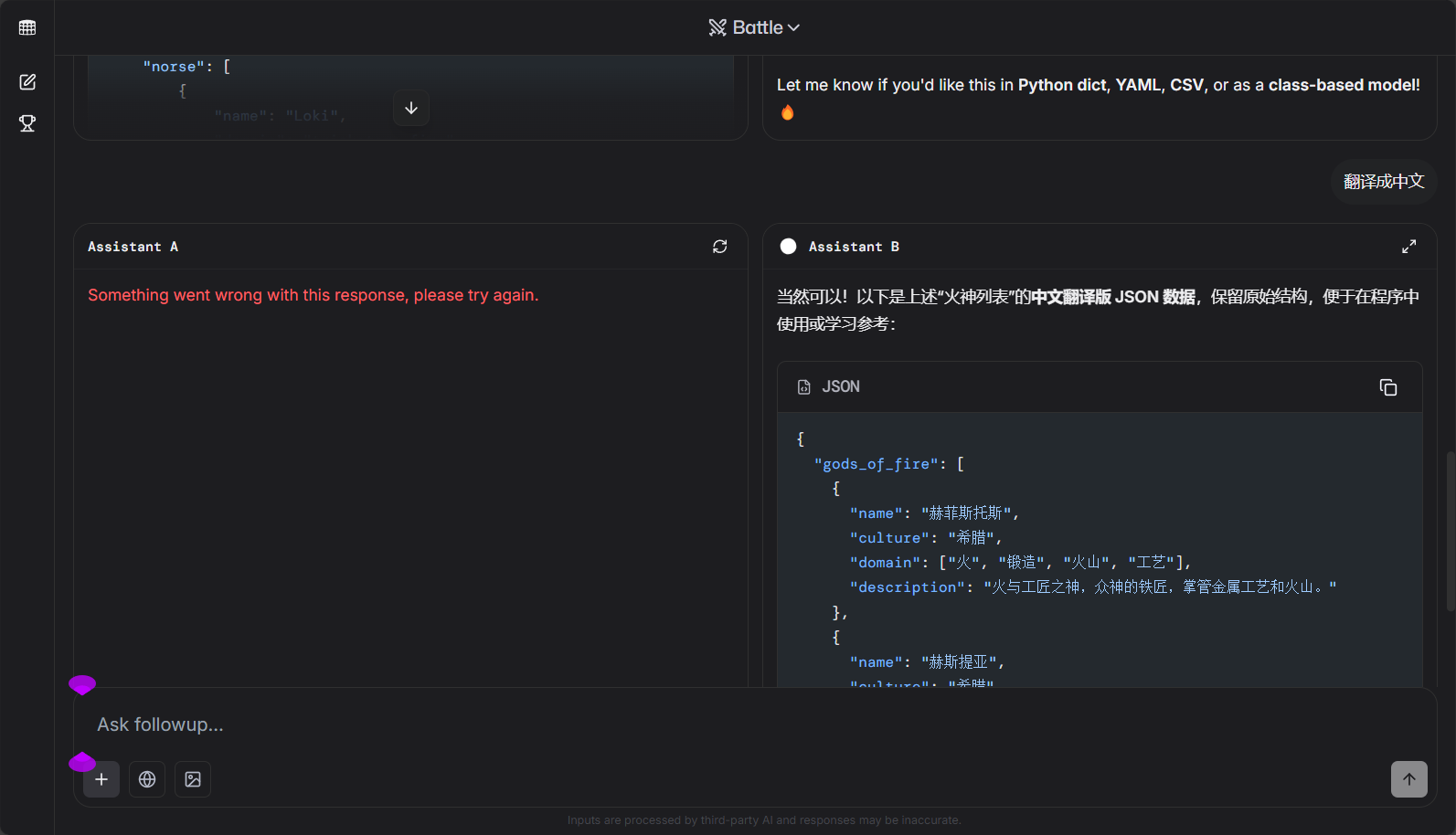Screen dimensions: 1456x835
Task: Send the message with the up arrow
Action: point(1409,779)
